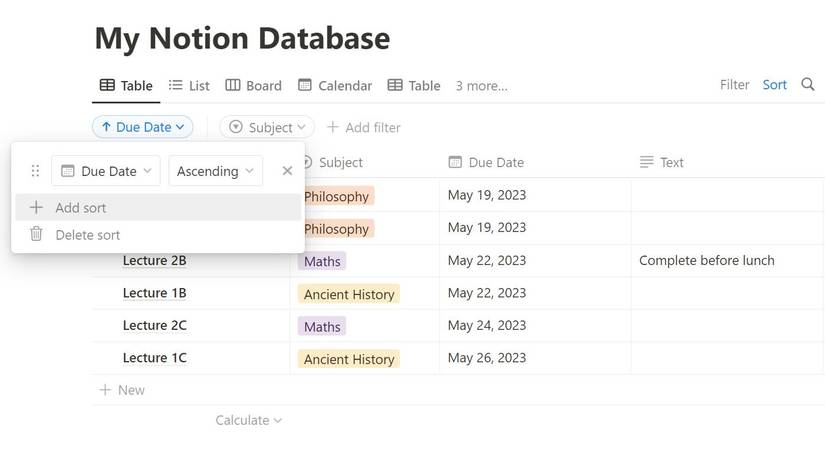
Task: Open the Board view tab
Action: [253, 86]
